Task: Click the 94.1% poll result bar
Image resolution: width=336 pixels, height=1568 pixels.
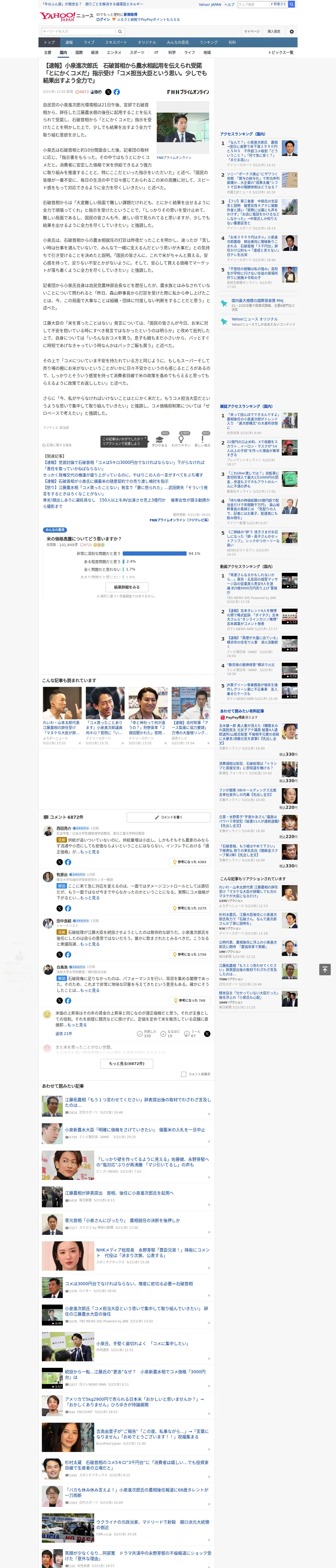Action: (x=155, y=553)
